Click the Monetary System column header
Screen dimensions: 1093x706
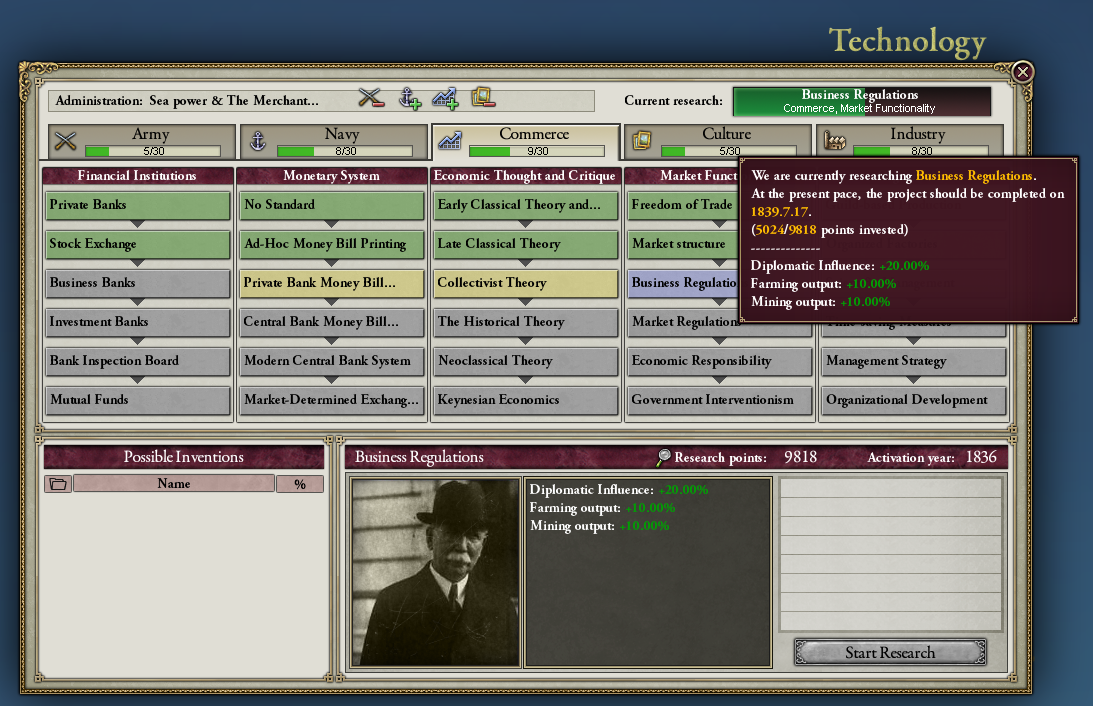tap(332, 176)
